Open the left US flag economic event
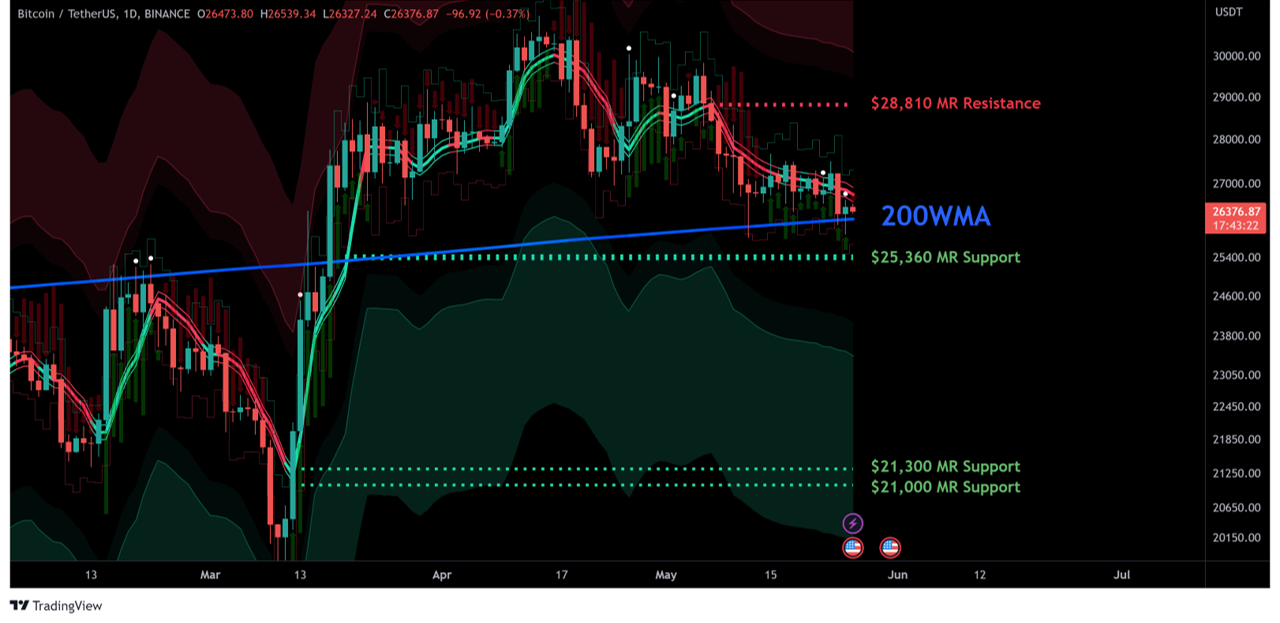 click(852, 547)
